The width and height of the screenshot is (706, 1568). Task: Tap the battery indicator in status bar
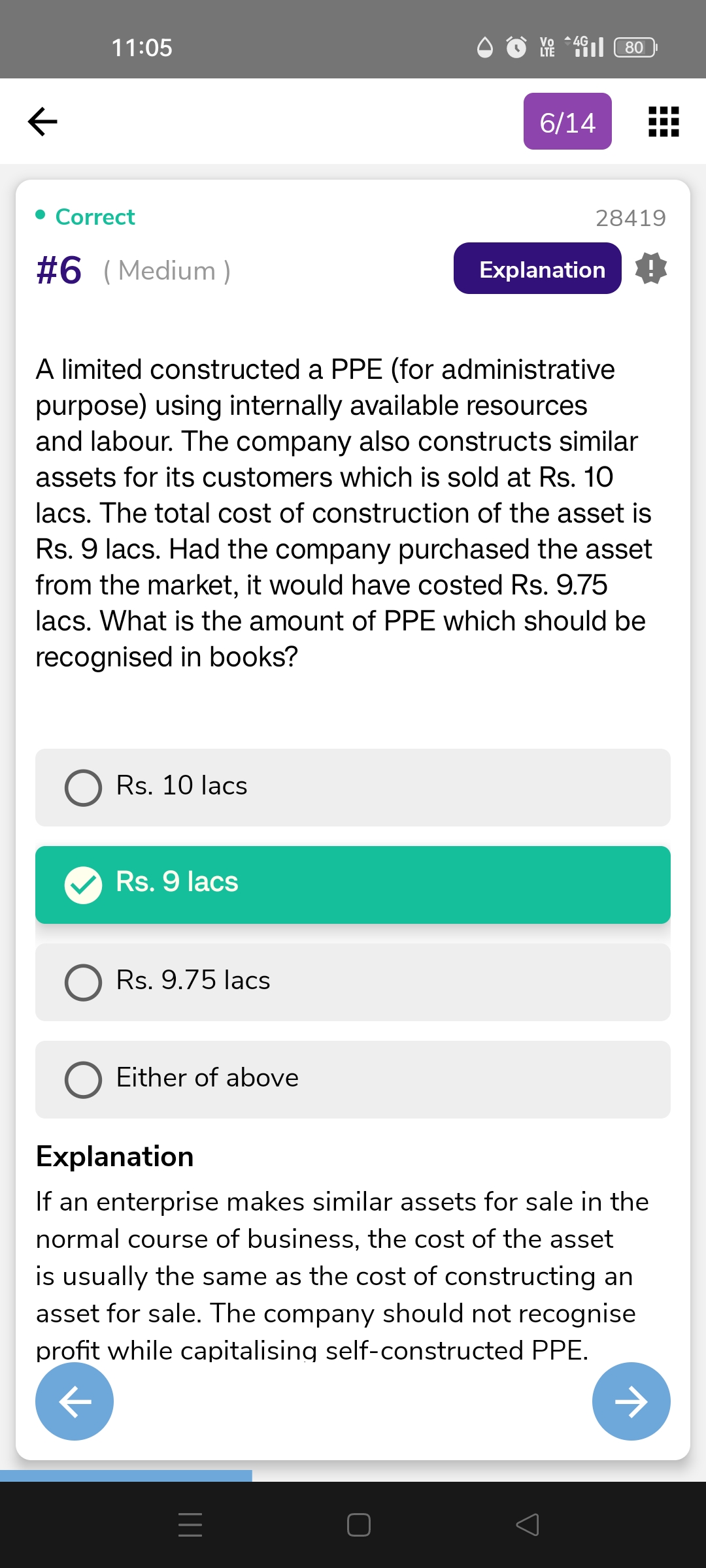coord(635,48)
